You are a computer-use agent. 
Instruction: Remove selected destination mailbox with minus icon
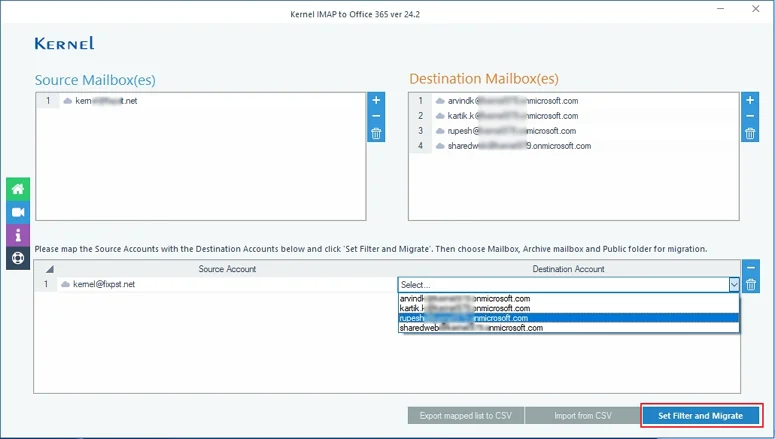tap(750, 117)
